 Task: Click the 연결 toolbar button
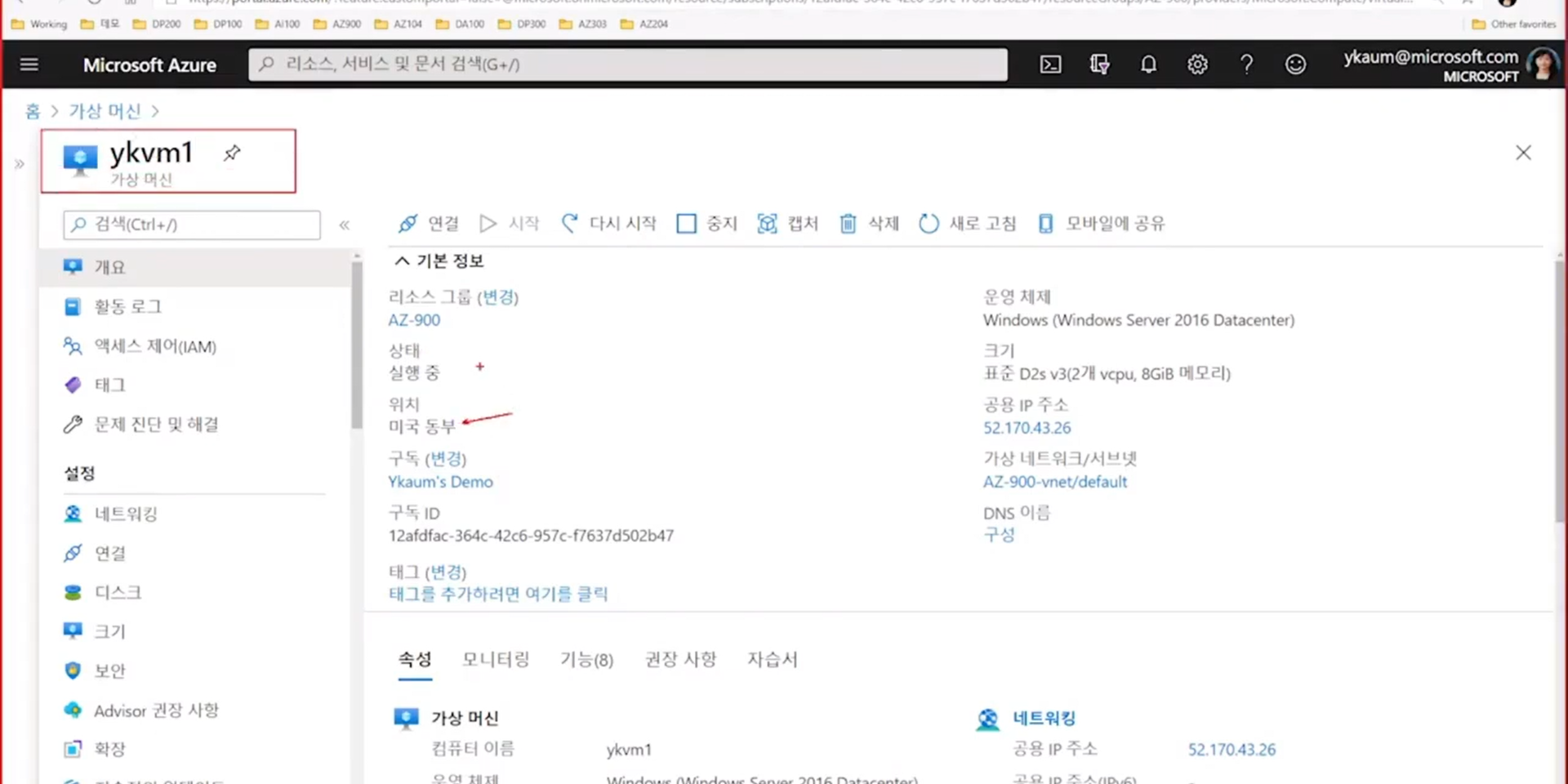pos(428,223)
